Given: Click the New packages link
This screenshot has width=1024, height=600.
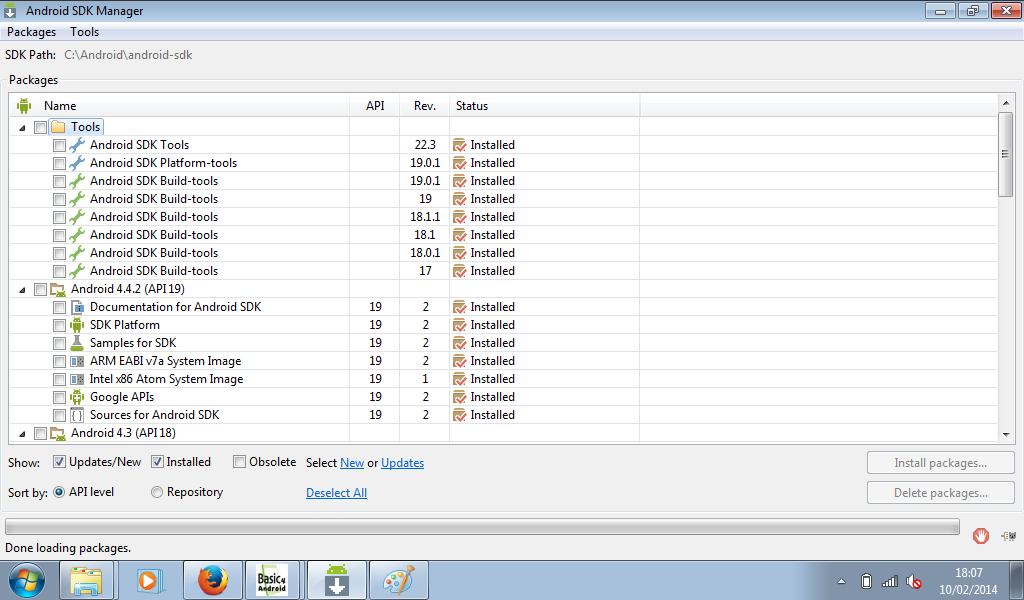Looking at the screenshot, I should tap(352, 463).
